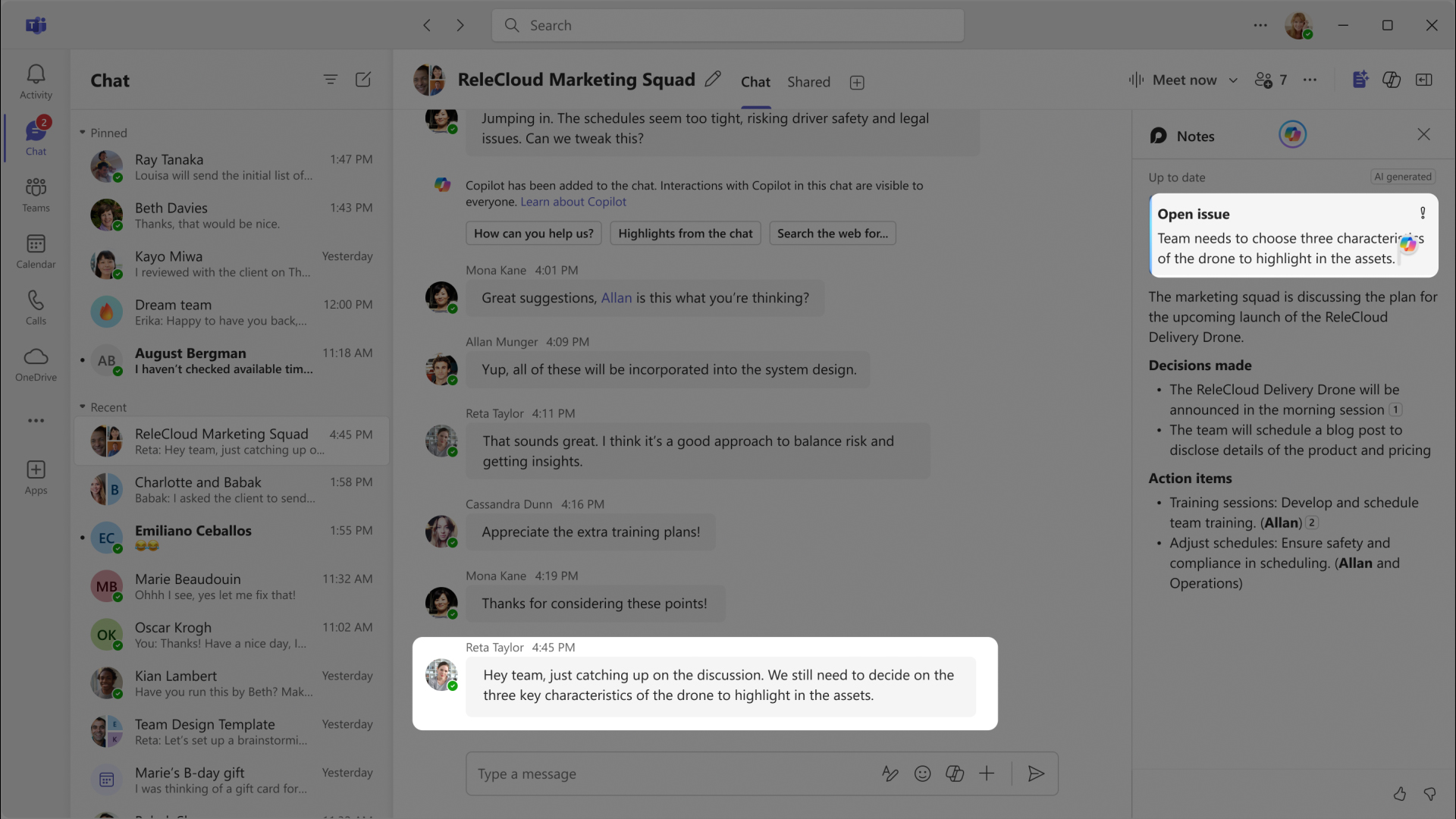Click the Meet now button
The image size is (1456, 819).
pos(1174,80)
